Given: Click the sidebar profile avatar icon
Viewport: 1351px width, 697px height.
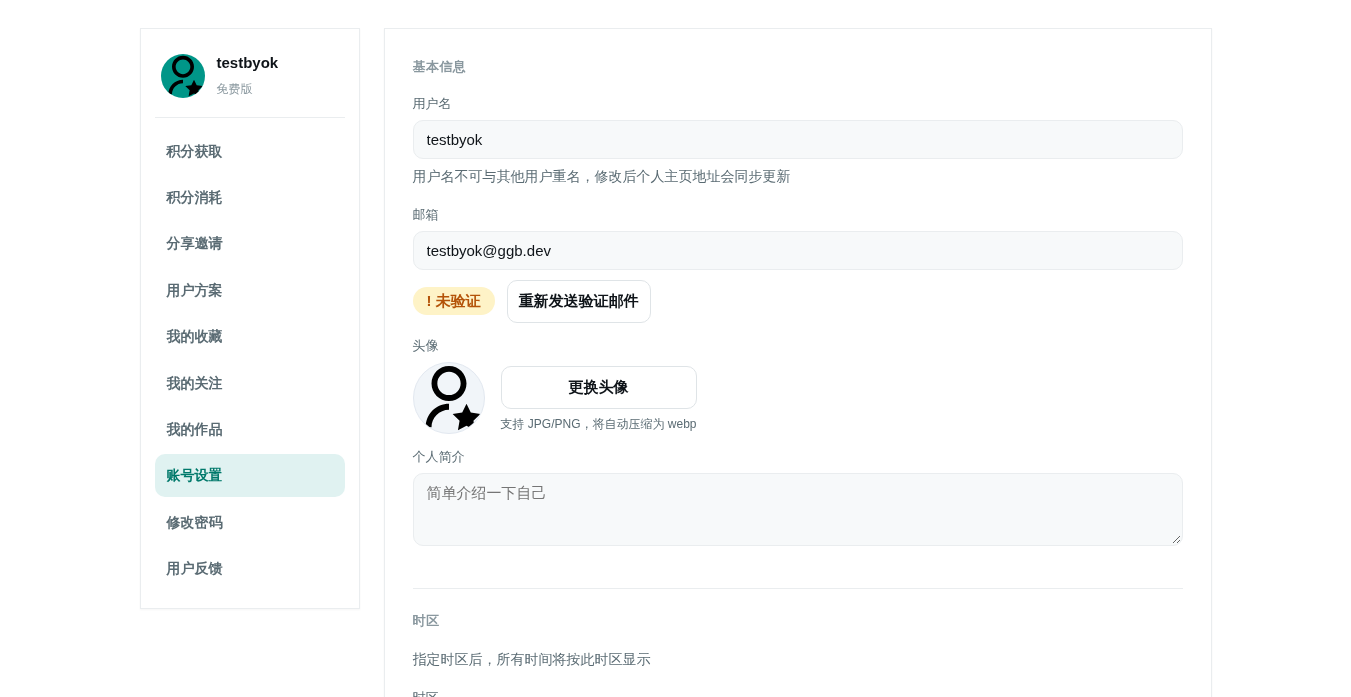Looking at the screenshot, I should [x=183, y=76].
